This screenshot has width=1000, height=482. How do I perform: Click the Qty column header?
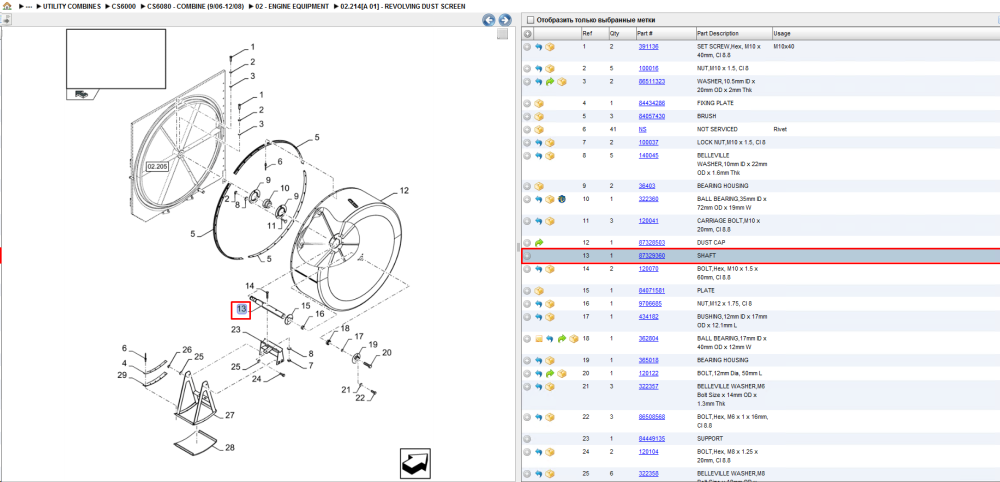click(x=614, y=34)
